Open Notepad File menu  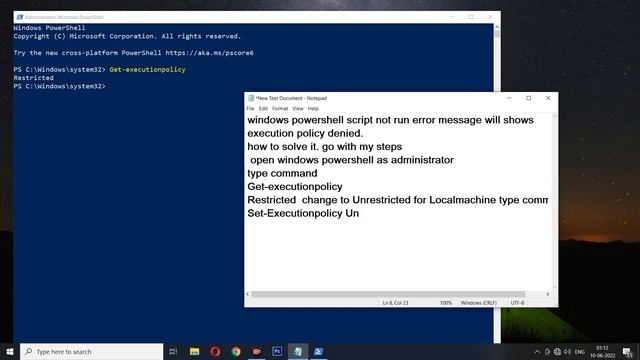click(250, 109)
